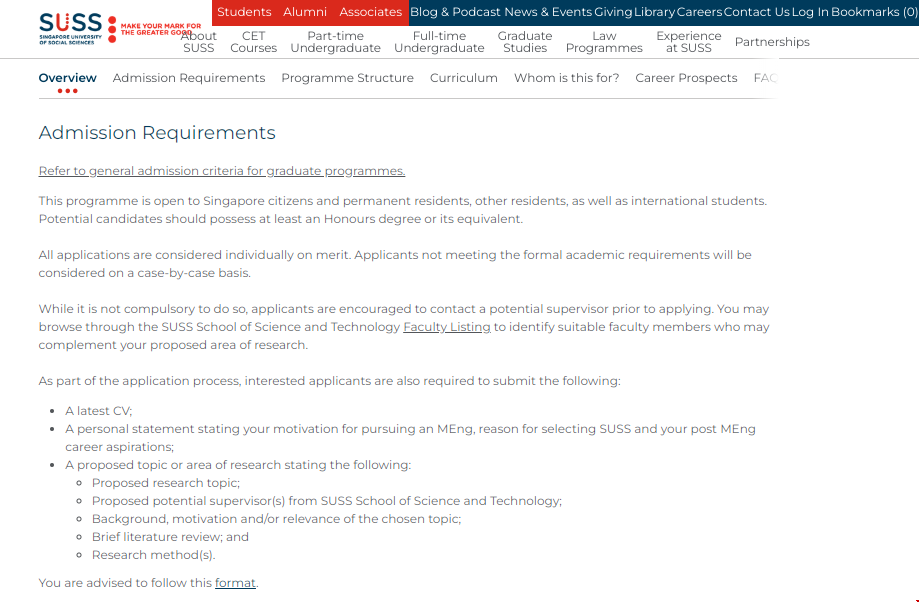Click the "format" hyperlink

(235, 582)
